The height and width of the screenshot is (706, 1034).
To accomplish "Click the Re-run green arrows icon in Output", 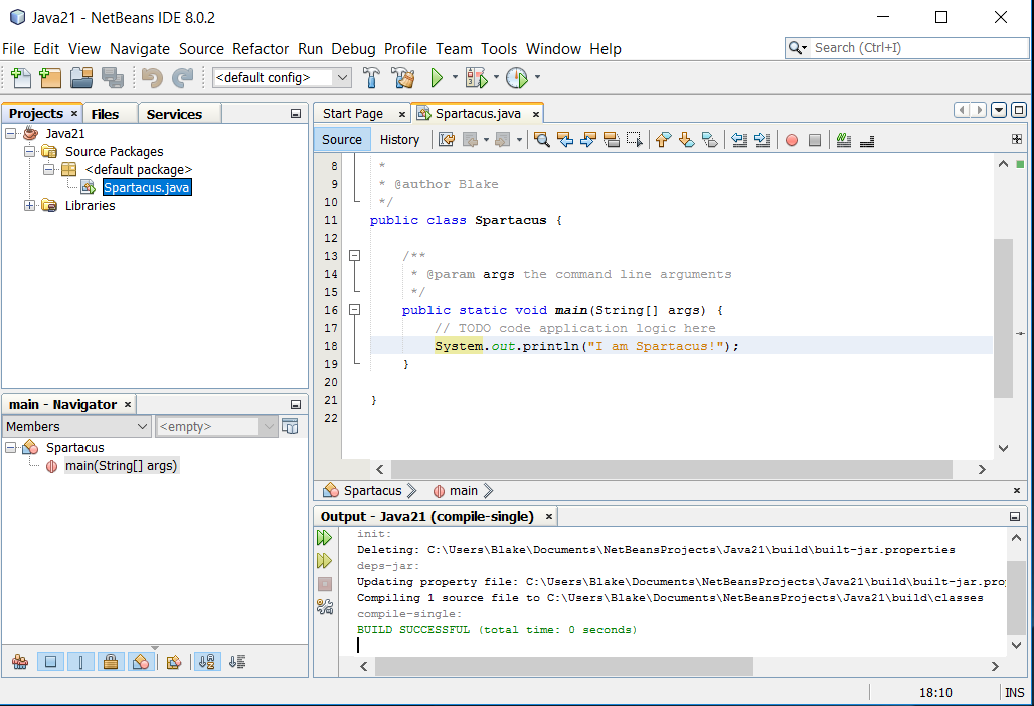I will [325, 538].
